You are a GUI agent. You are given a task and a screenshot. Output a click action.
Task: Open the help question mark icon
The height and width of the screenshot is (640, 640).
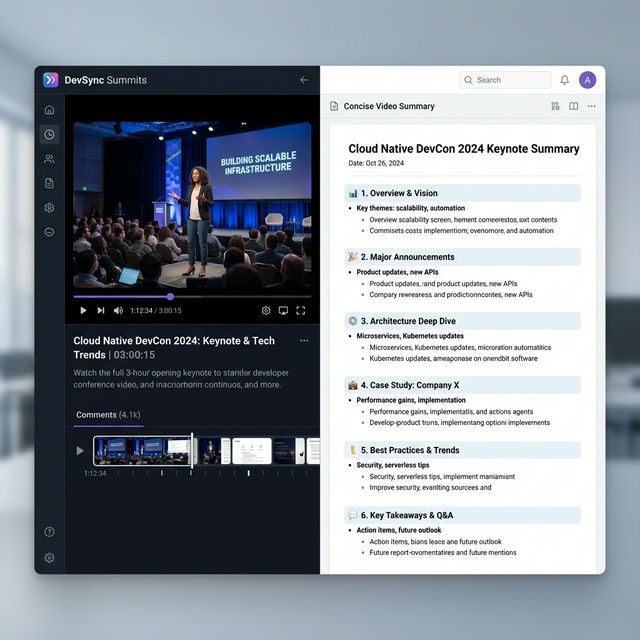[49, 532]
